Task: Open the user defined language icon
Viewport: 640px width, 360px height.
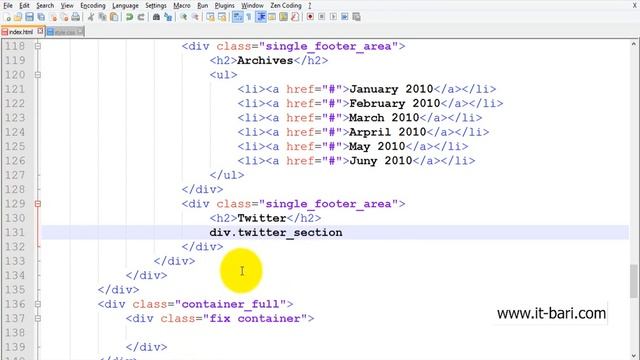Action: [x=272, y=17]
